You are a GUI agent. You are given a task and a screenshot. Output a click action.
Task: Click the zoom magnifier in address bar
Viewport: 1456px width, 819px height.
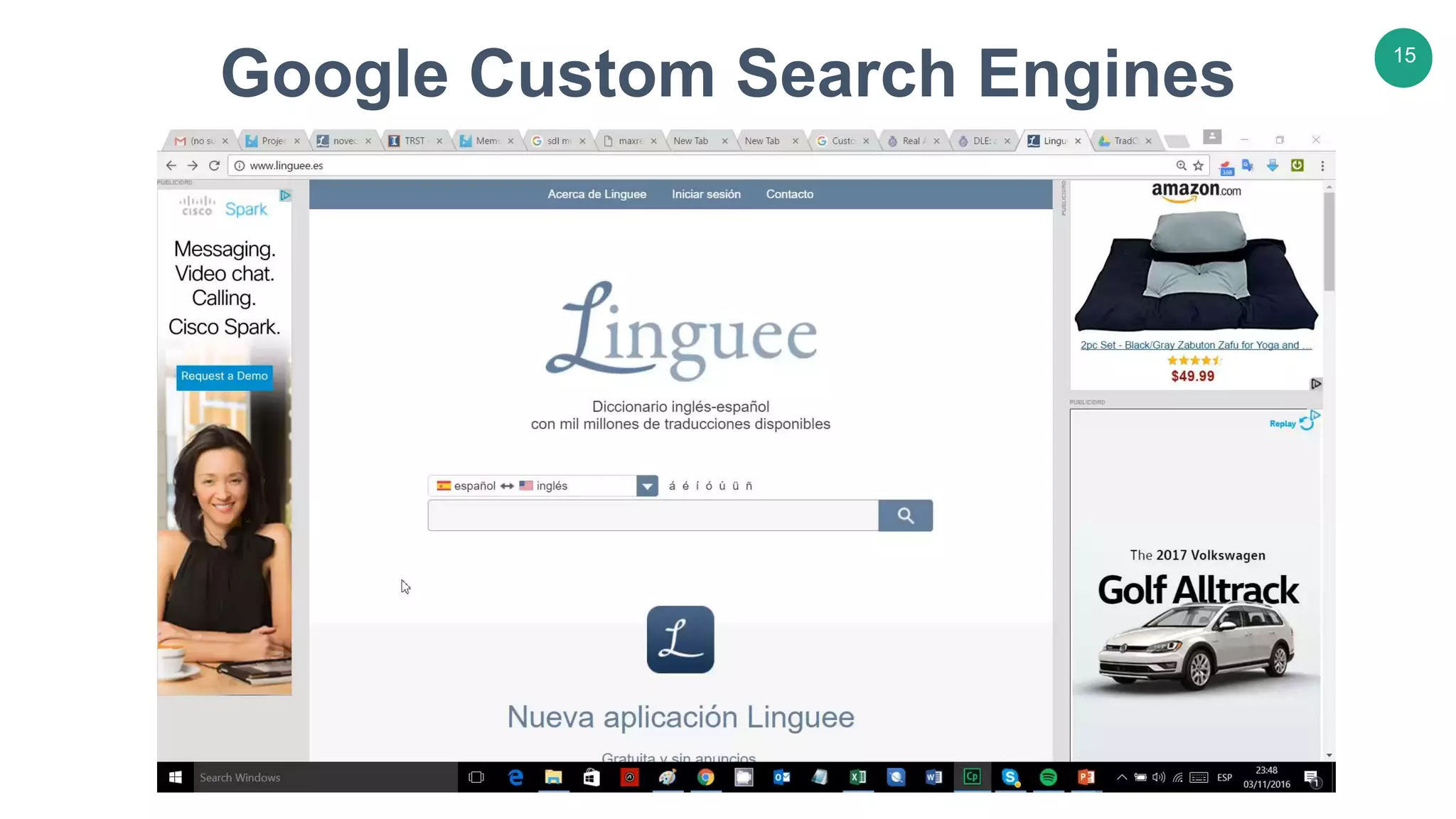(x=1181, y=166)
